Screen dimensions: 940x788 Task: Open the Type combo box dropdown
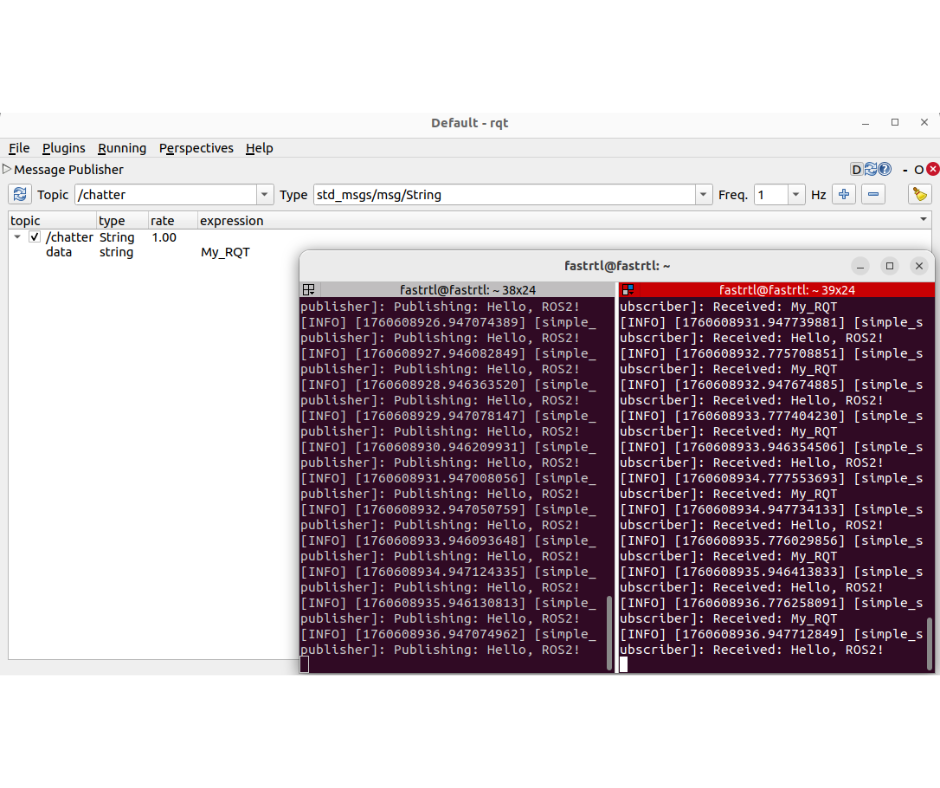704,195
